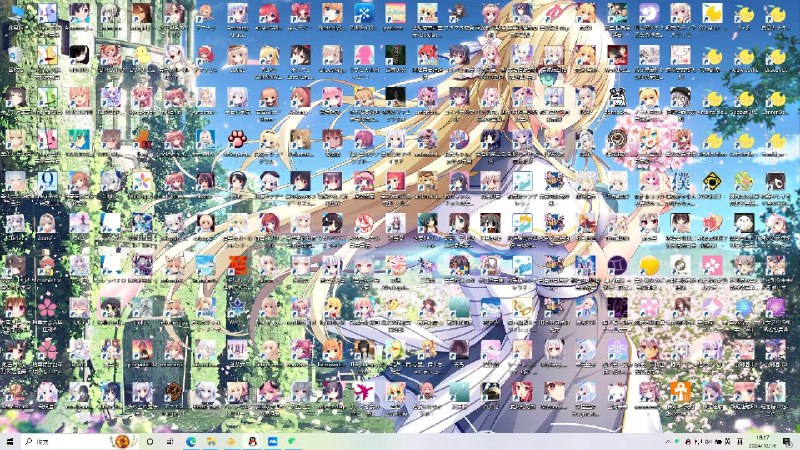Select the purple hexagon shortcut
Viewport: 800px width, 450px height.
(x=775, y=308)
